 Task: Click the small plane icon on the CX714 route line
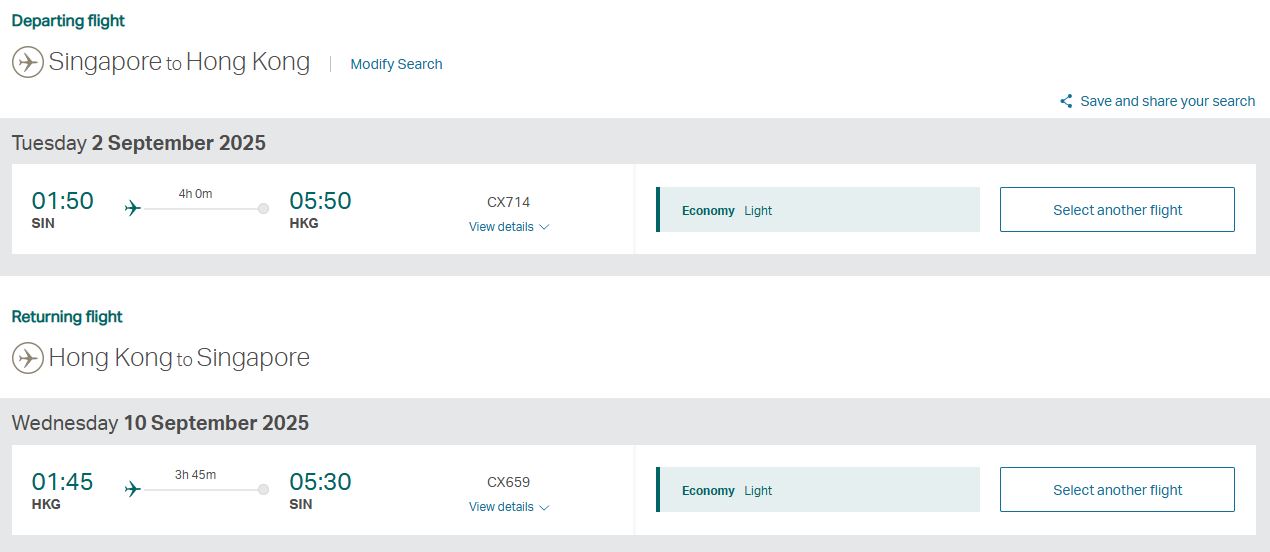[133, 209]
